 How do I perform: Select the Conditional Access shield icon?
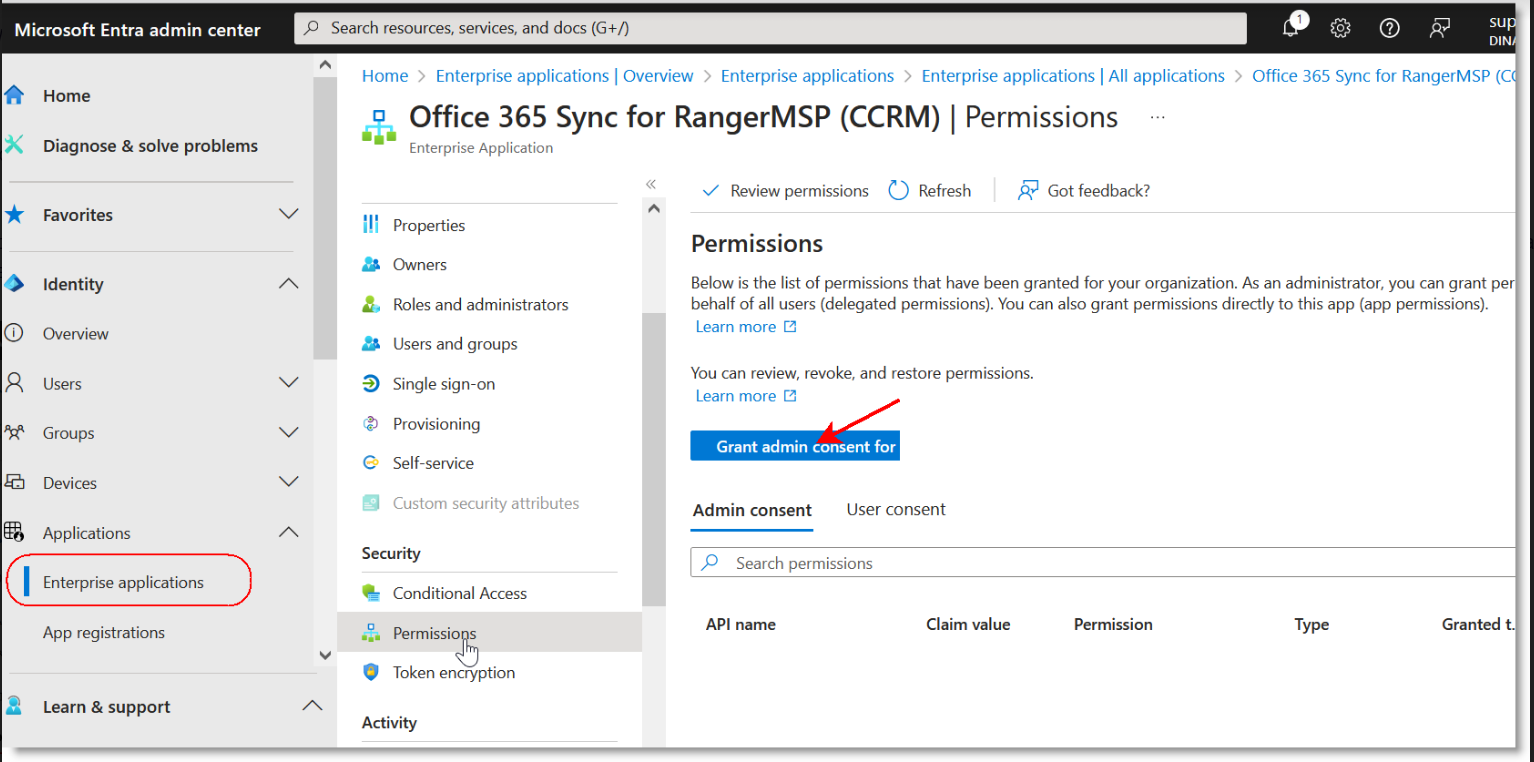[371, 593]
